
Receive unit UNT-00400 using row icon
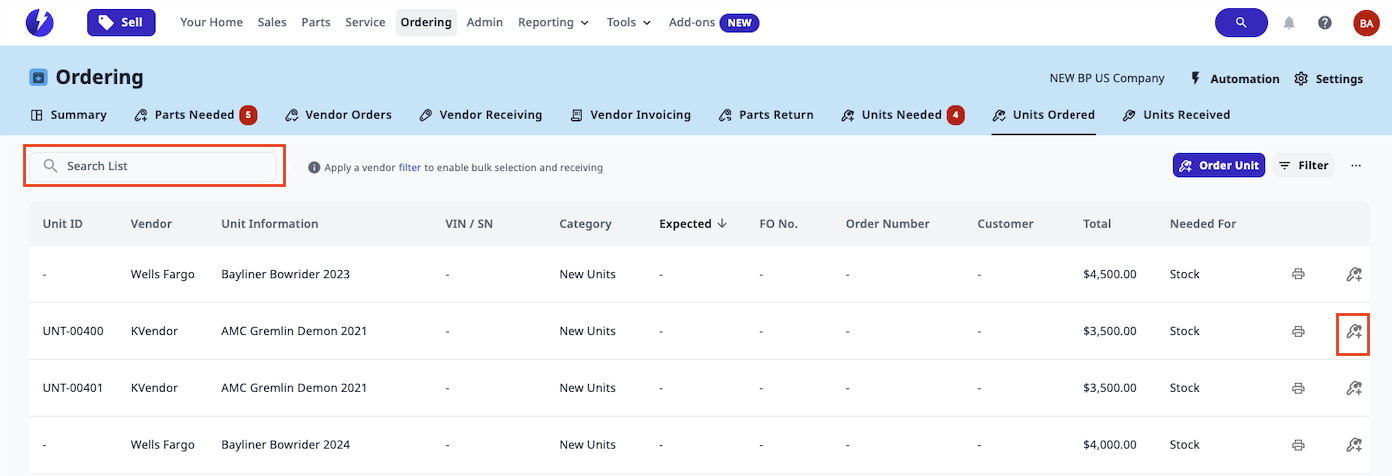1354,331
